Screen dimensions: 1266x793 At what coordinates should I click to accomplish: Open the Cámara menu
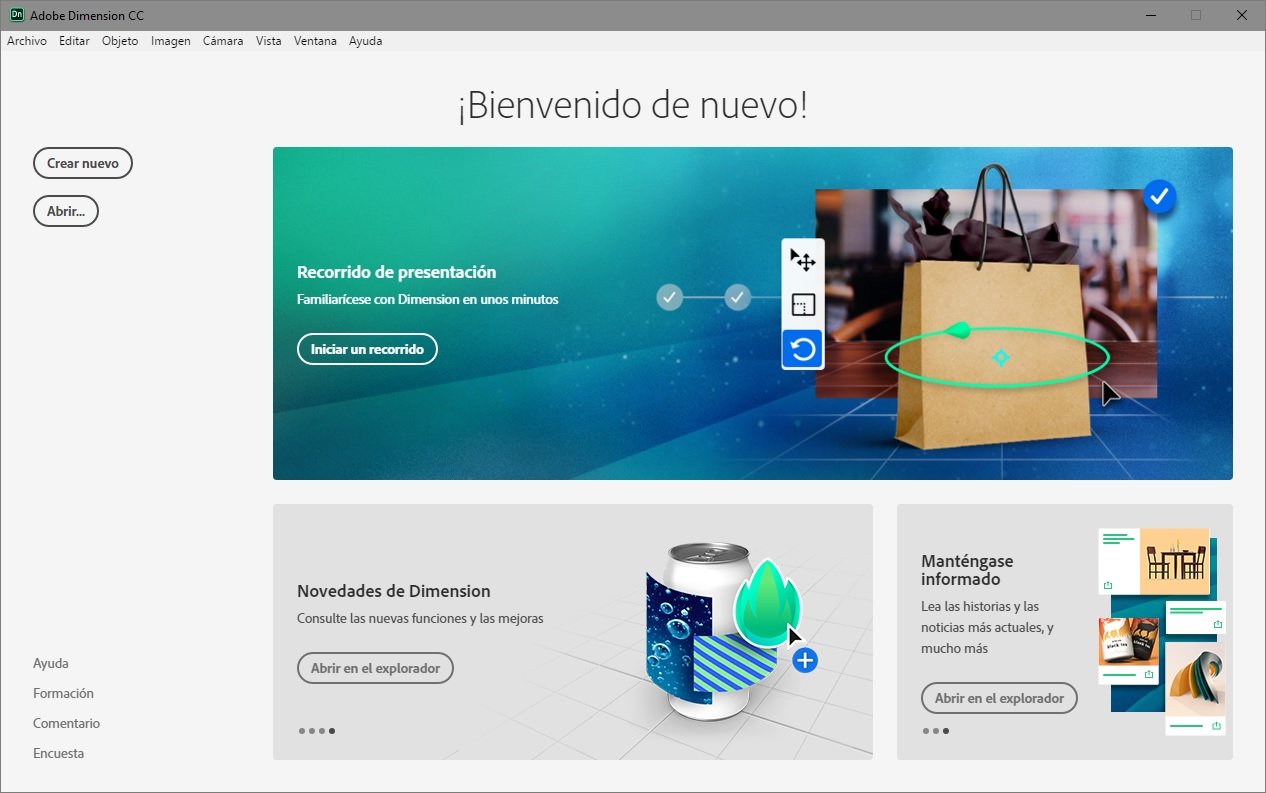coord(223,41)
